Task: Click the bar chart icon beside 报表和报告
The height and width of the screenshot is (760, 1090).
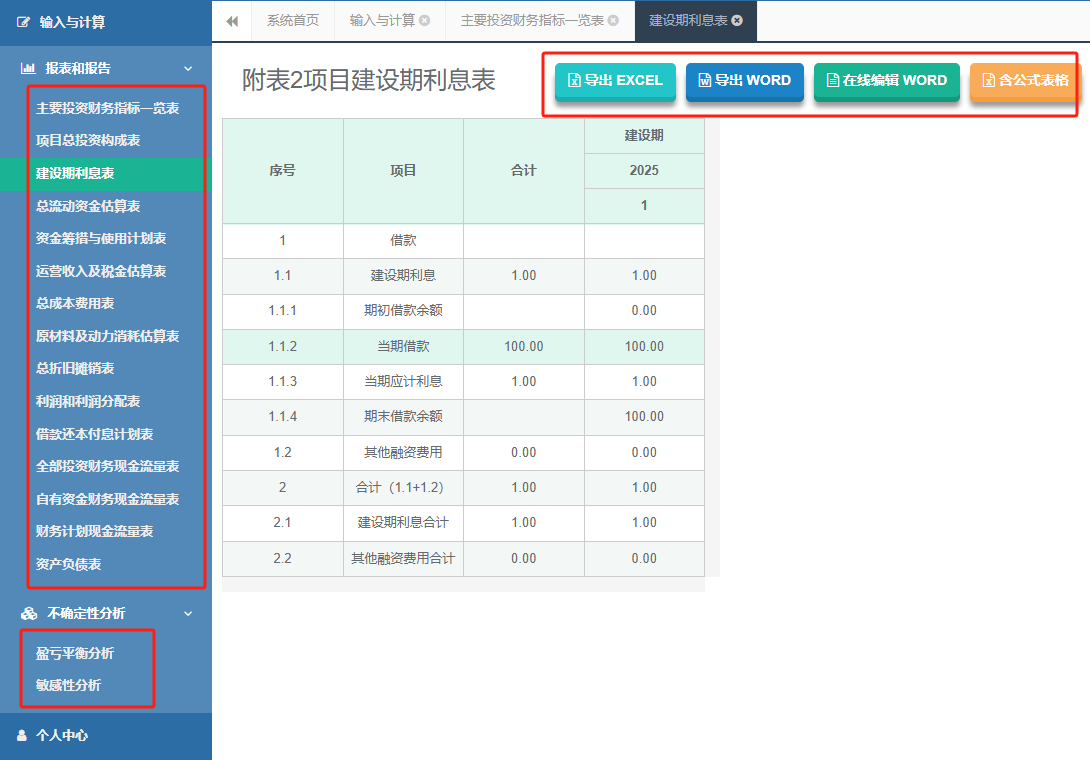Action: click(x=30, y=68)
